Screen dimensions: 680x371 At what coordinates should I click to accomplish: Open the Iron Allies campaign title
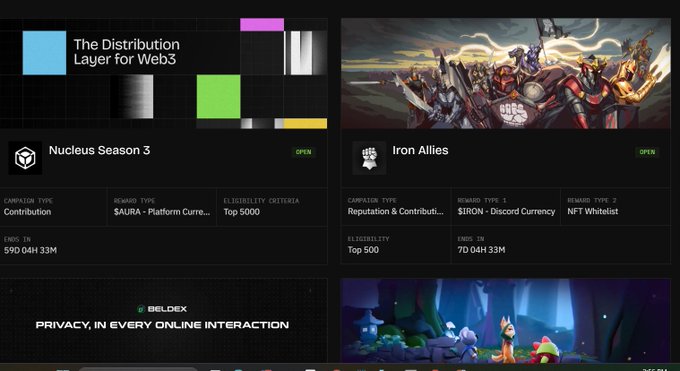click(x=420, y=150)
